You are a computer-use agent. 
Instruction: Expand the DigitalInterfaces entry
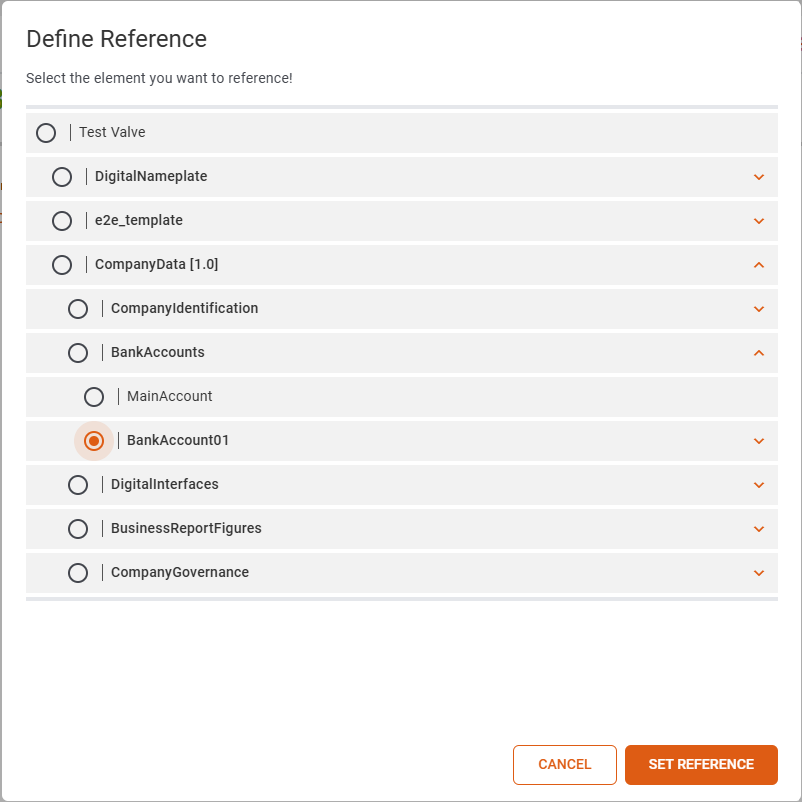(759, 484)
